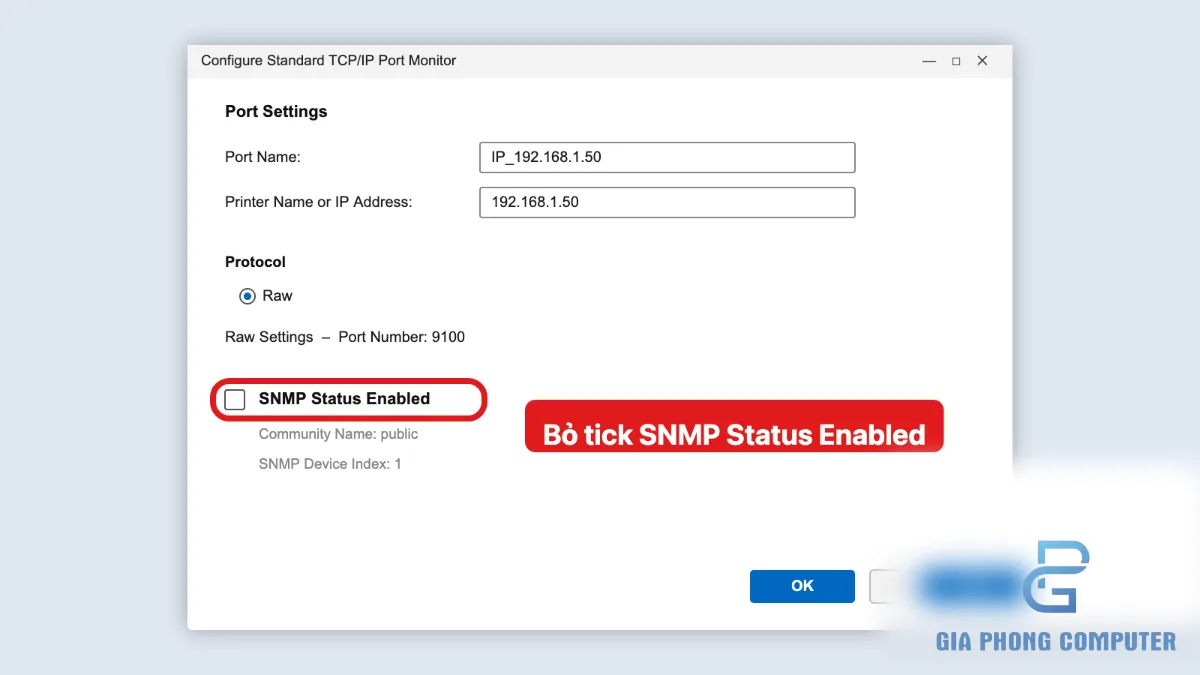Confirm settings with the OK button
The height and width of the screenshot is (675, 1200).
click(x=802, y=586)
